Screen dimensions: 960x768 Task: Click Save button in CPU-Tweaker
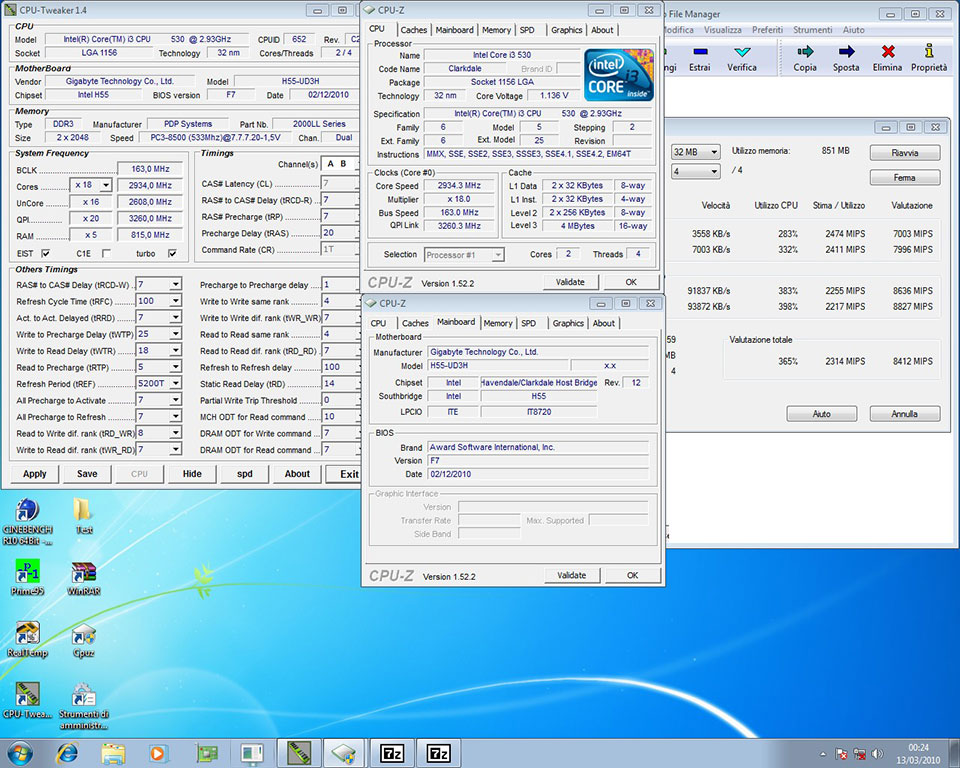[x=87, y=474]
